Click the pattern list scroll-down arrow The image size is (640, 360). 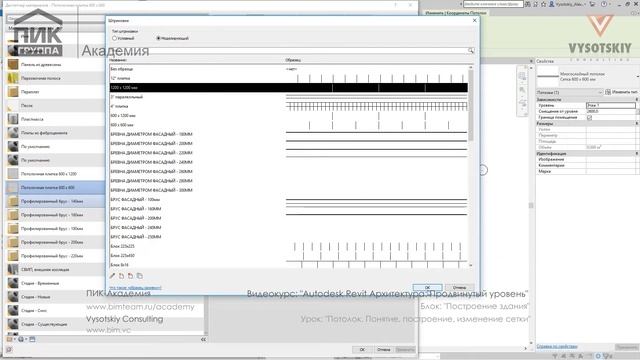(x=471, y=265)
